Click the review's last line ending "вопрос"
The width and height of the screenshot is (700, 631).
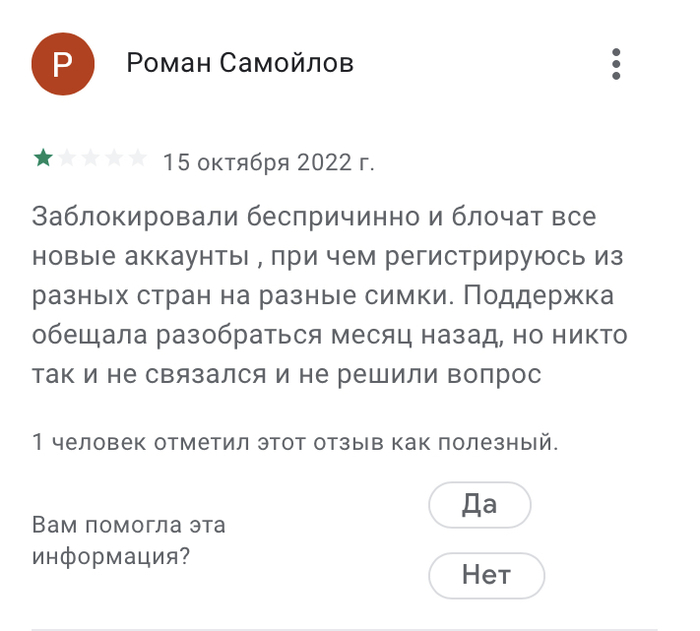[287, 376]
